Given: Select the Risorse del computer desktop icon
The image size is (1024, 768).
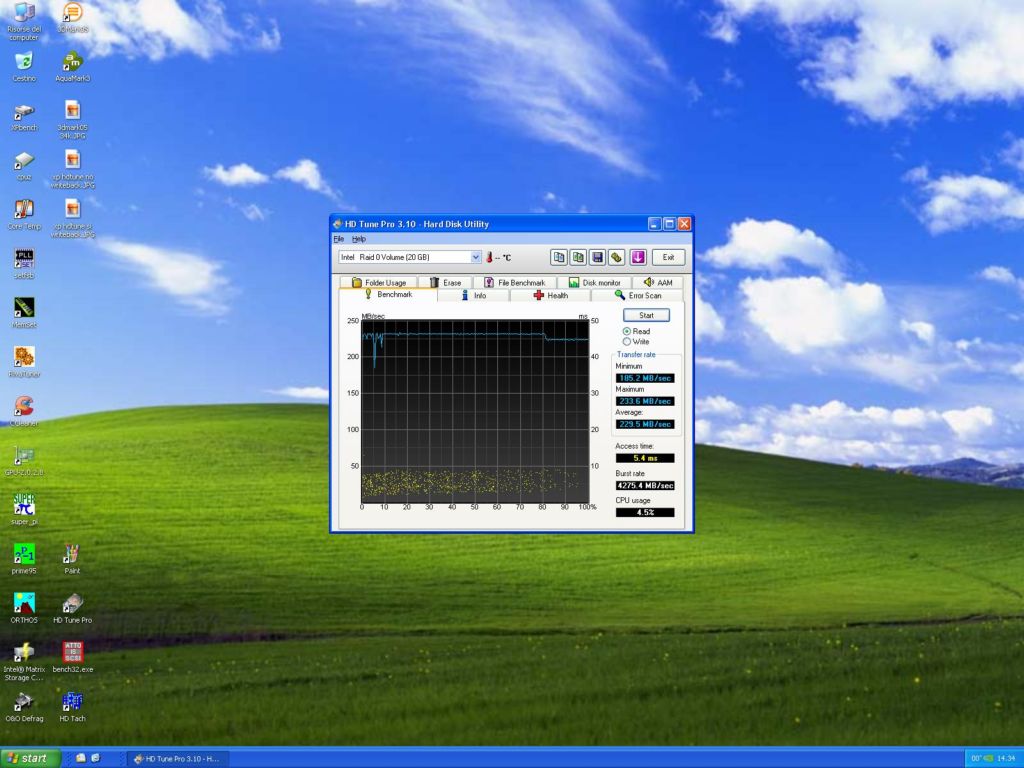Looking at the screenshot, I should (x=24, y=21).
